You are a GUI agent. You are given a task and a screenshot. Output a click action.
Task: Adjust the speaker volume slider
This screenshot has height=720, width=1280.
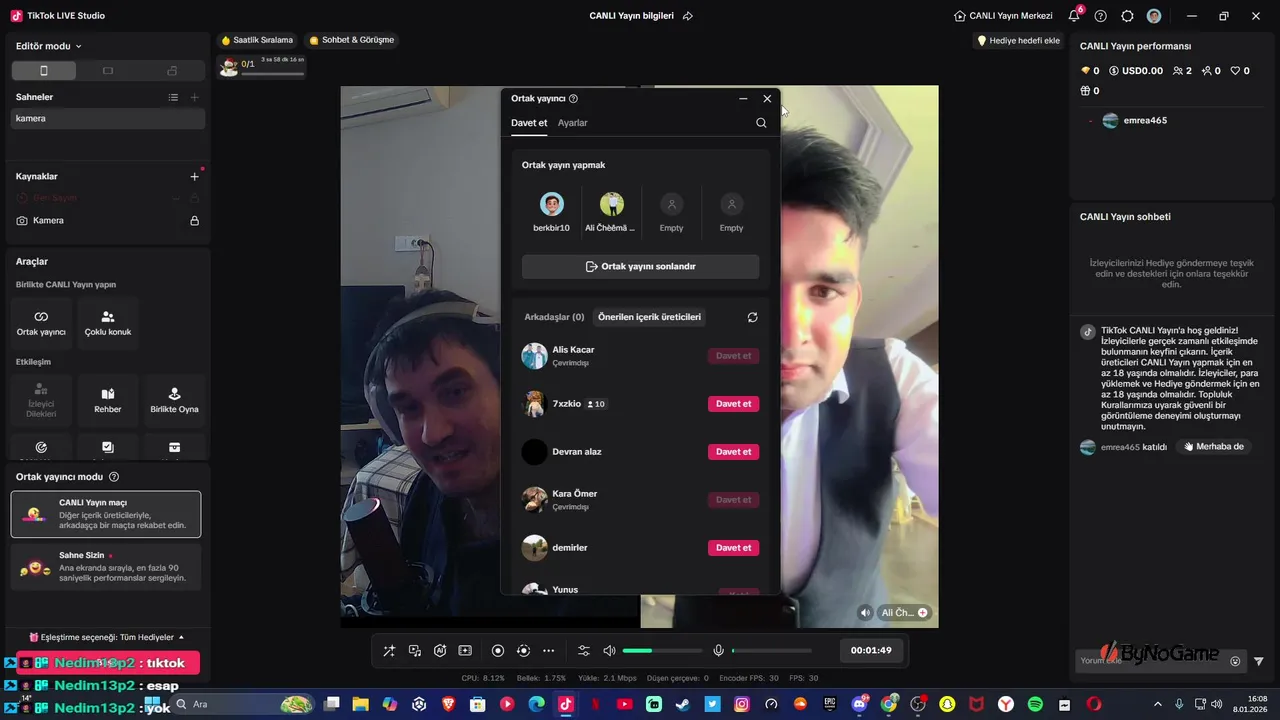[x=662, y=651]
